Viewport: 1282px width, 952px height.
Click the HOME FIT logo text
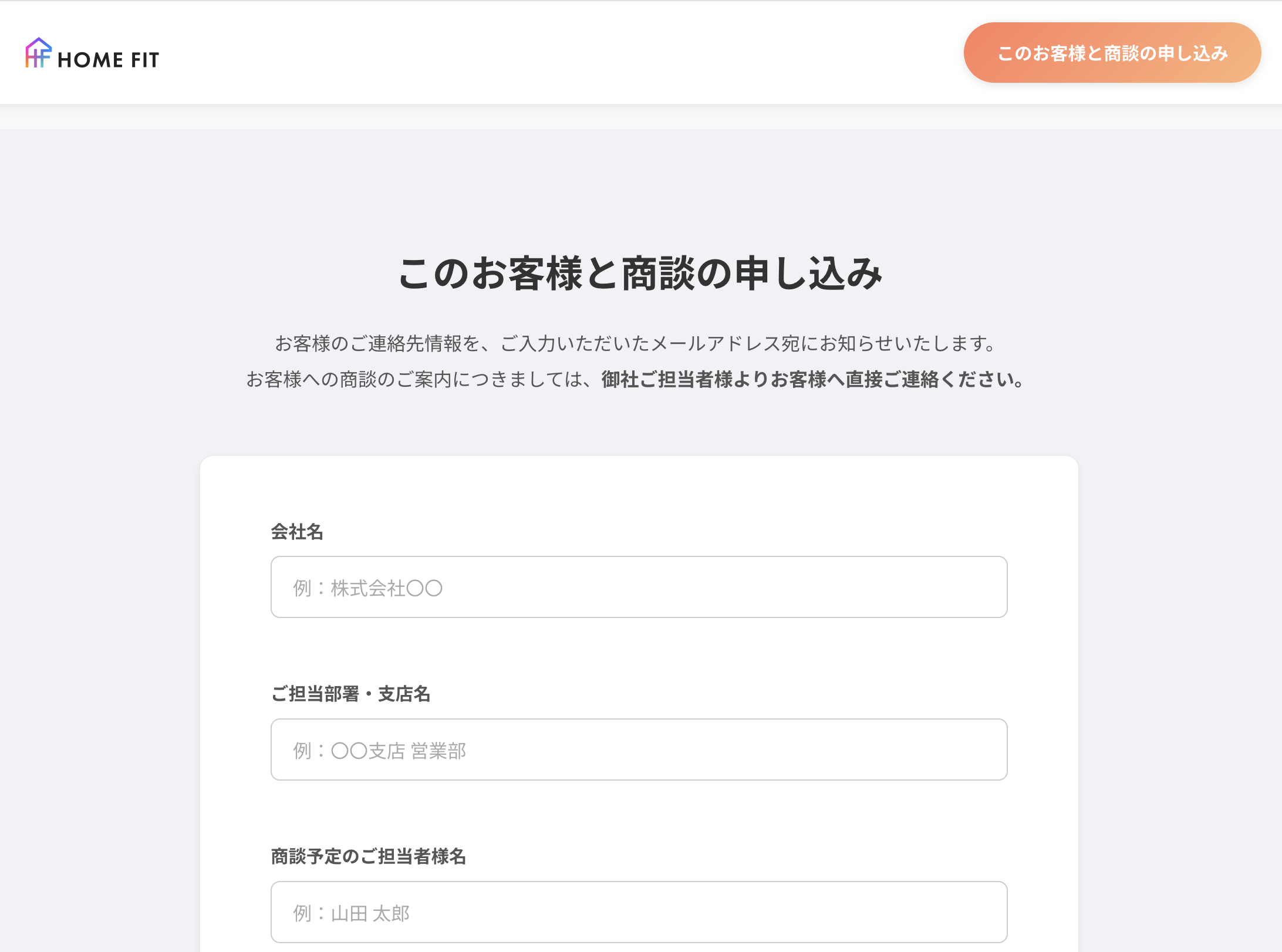point(109,58)
